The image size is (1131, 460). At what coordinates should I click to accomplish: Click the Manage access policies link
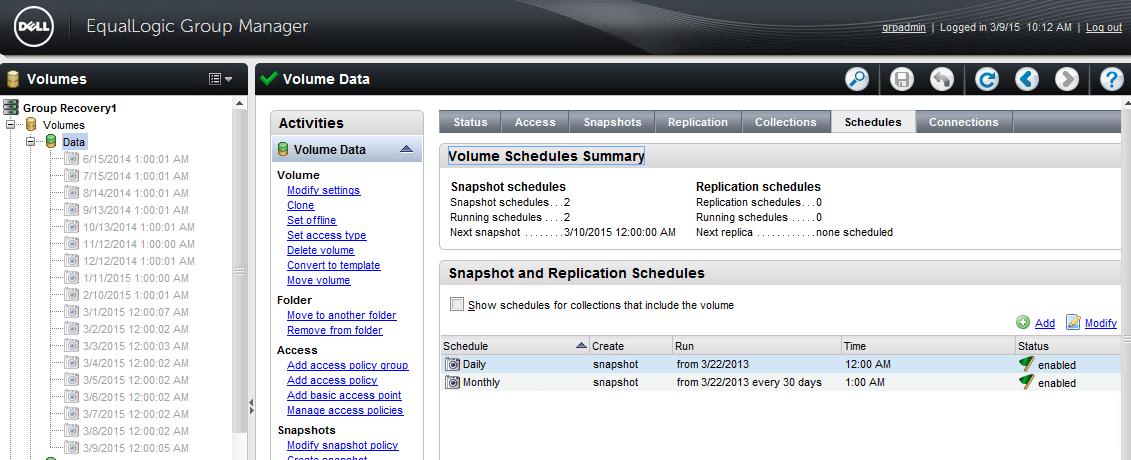tap(345, 410)
